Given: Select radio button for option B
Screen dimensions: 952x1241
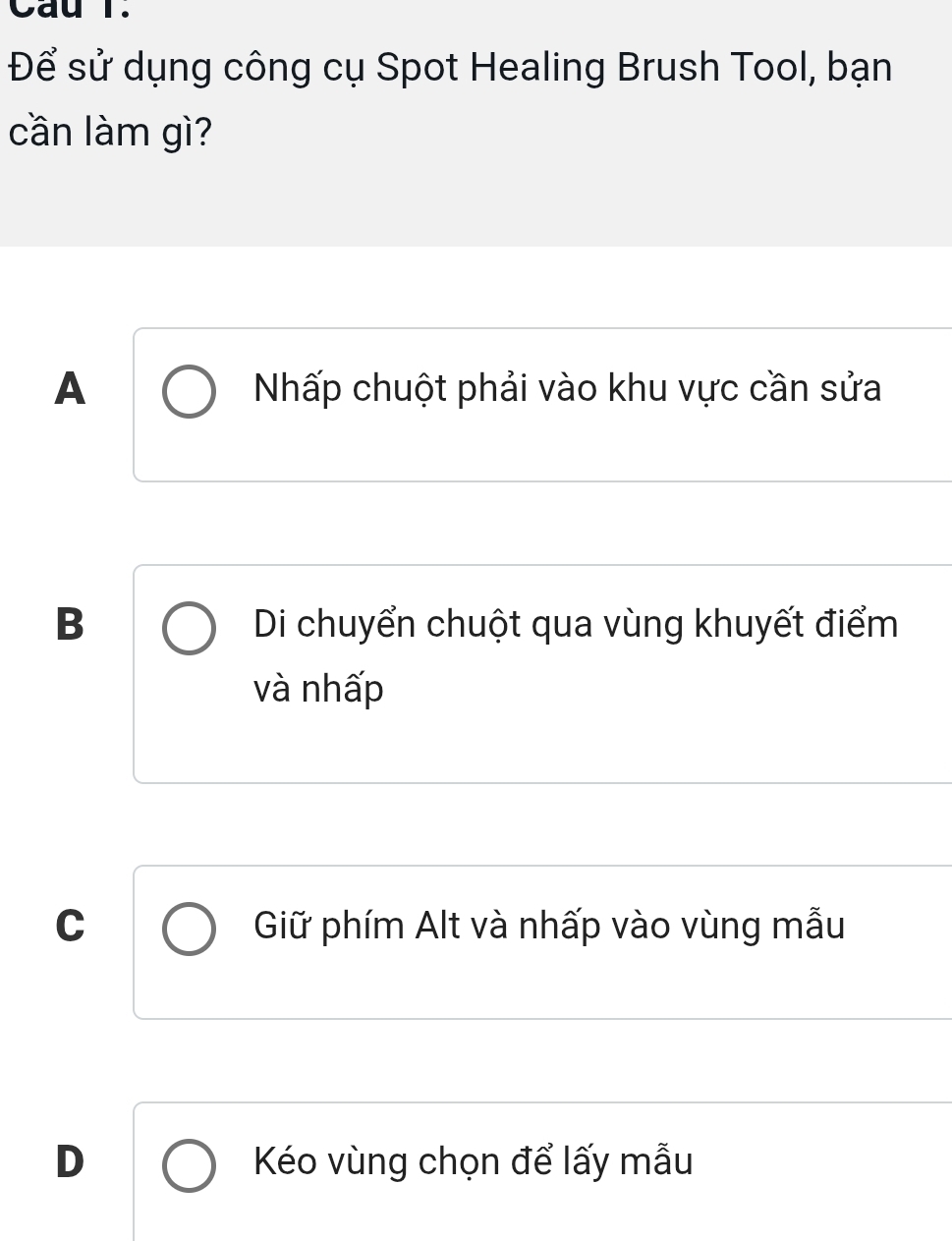Looking at the screenshot, I should [x=189, y=628].
